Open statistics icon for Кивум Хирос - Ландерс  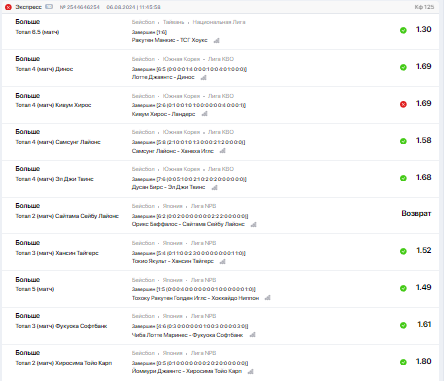(x=204, y=114)
